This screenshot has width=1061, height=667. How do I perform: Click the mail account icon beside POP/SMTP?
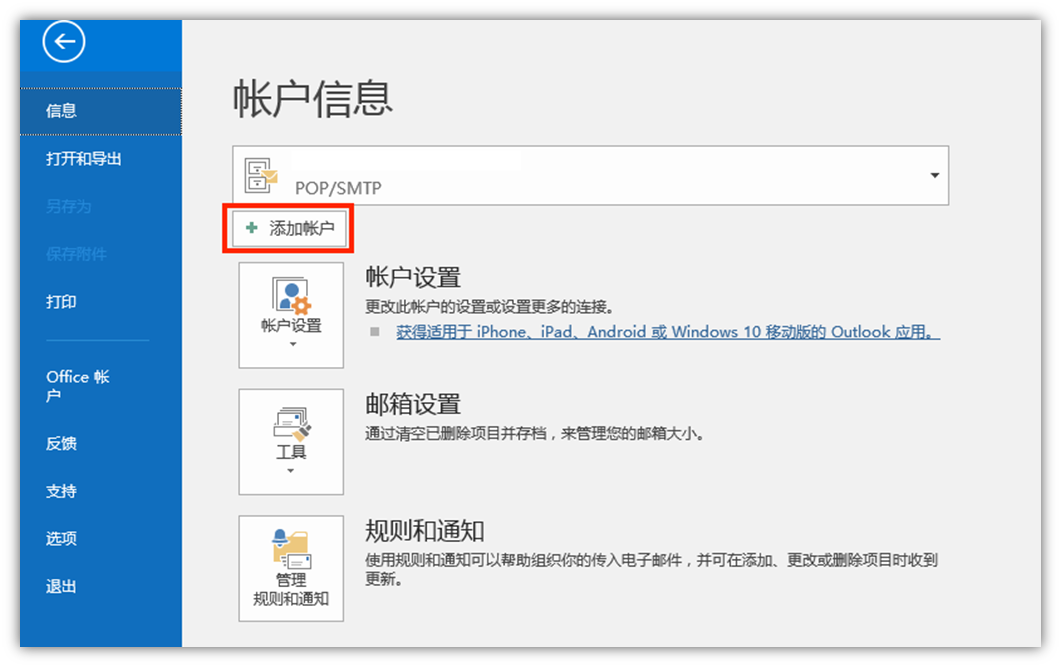pyautogui.click(x=261, y=177)
